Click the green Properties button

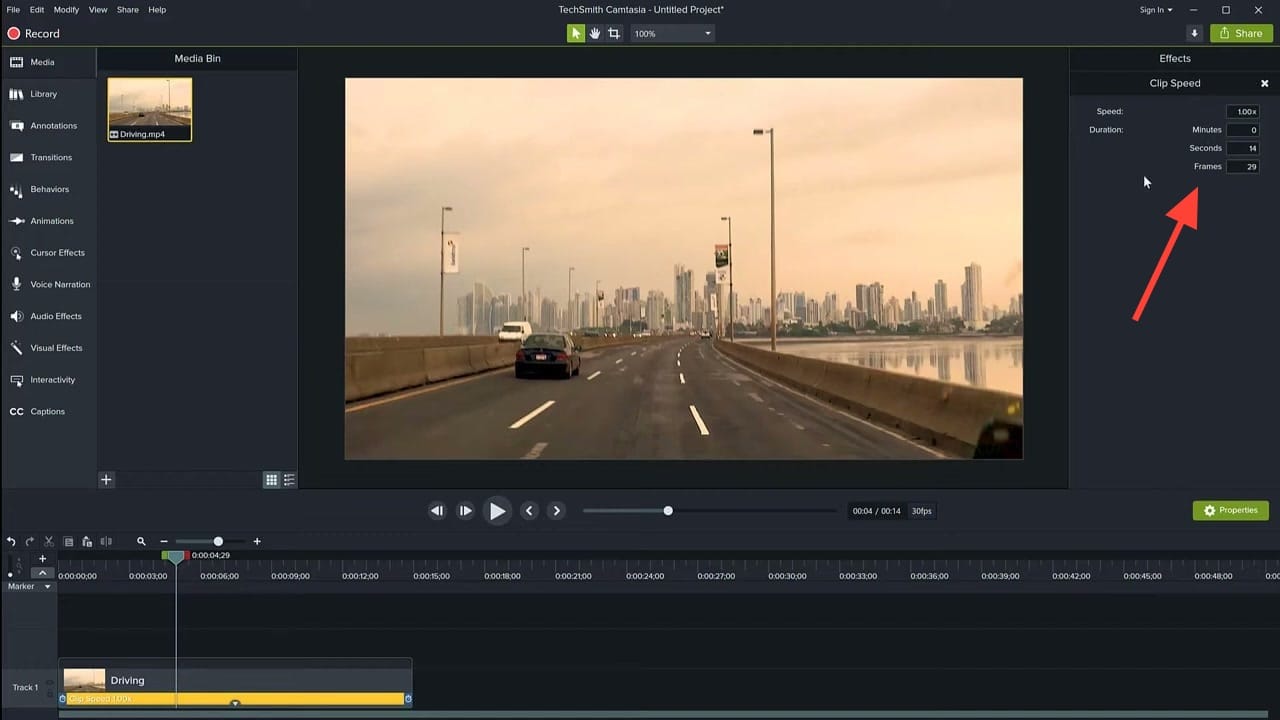point(1230,510)
